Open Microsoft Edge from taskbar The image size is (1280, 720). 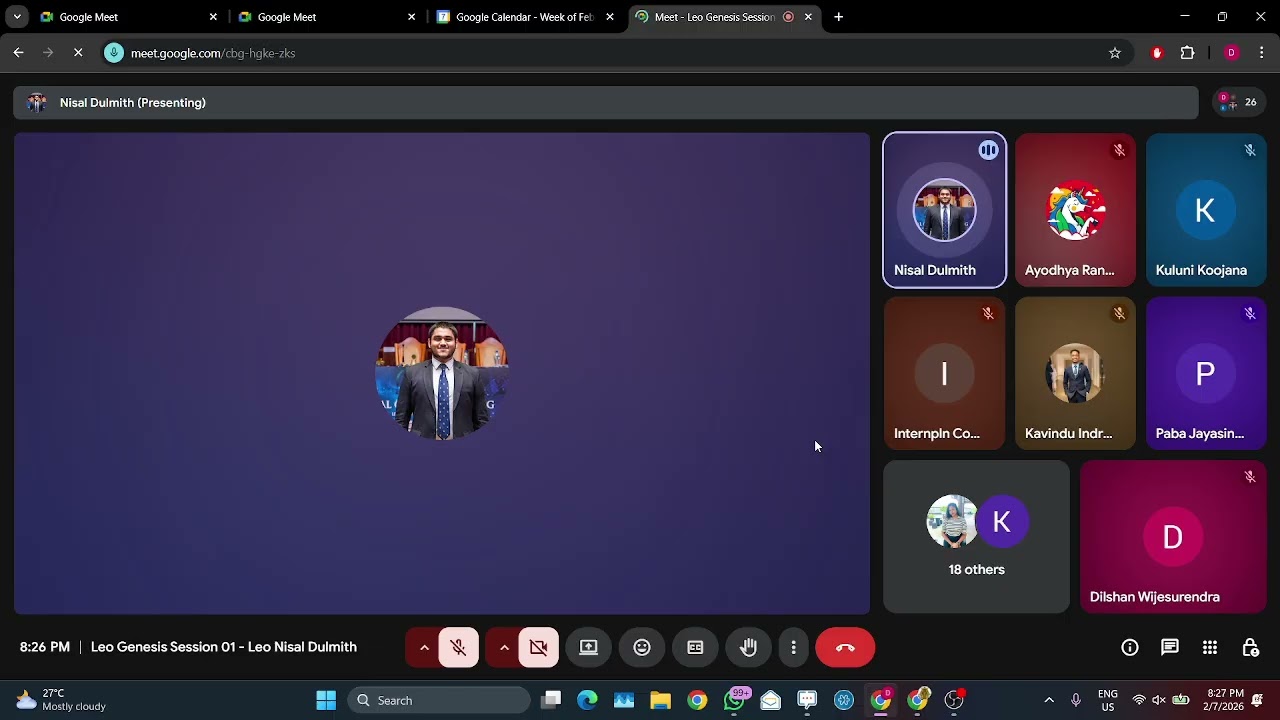pyautogui.click(x=587, y=700)
